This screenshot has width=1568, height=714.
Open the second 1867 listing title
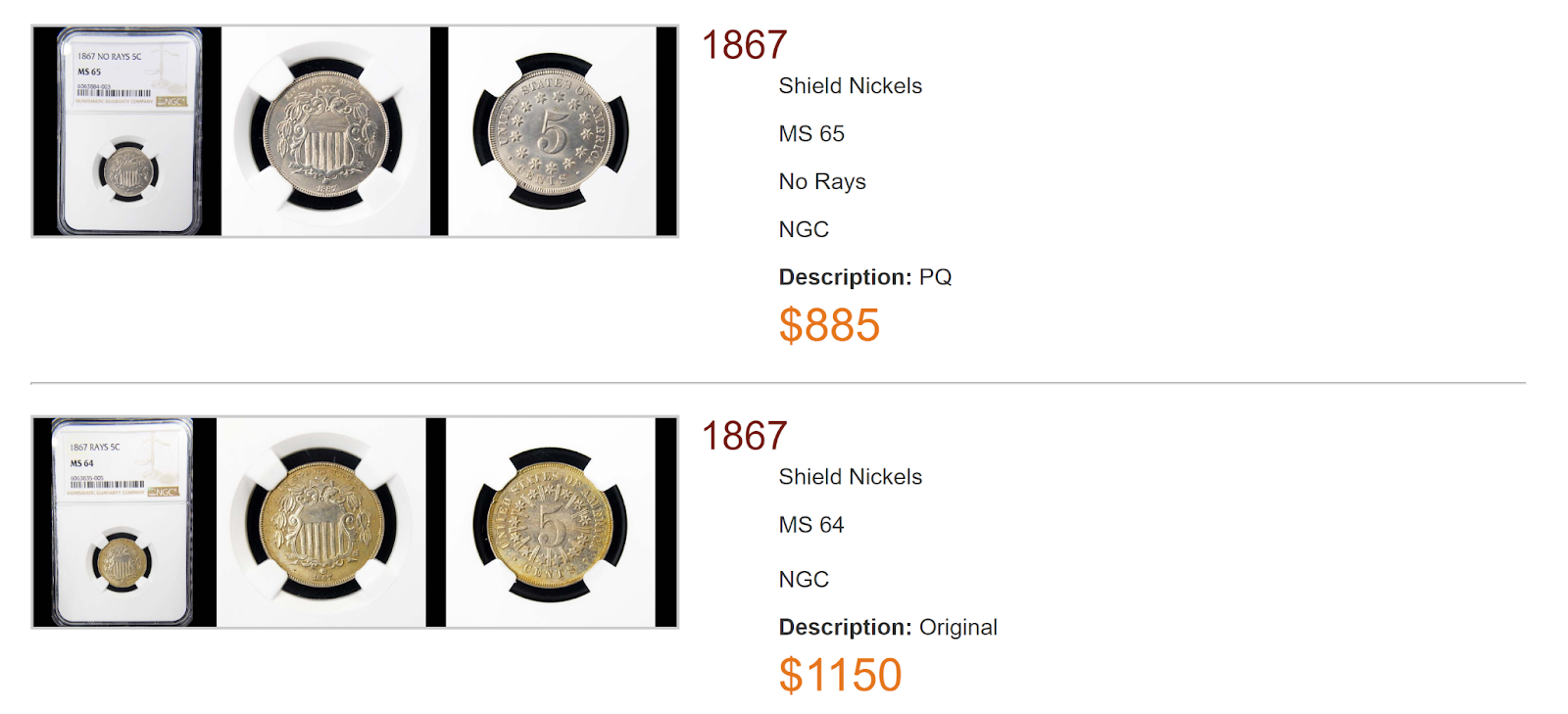tap(744, 436)
